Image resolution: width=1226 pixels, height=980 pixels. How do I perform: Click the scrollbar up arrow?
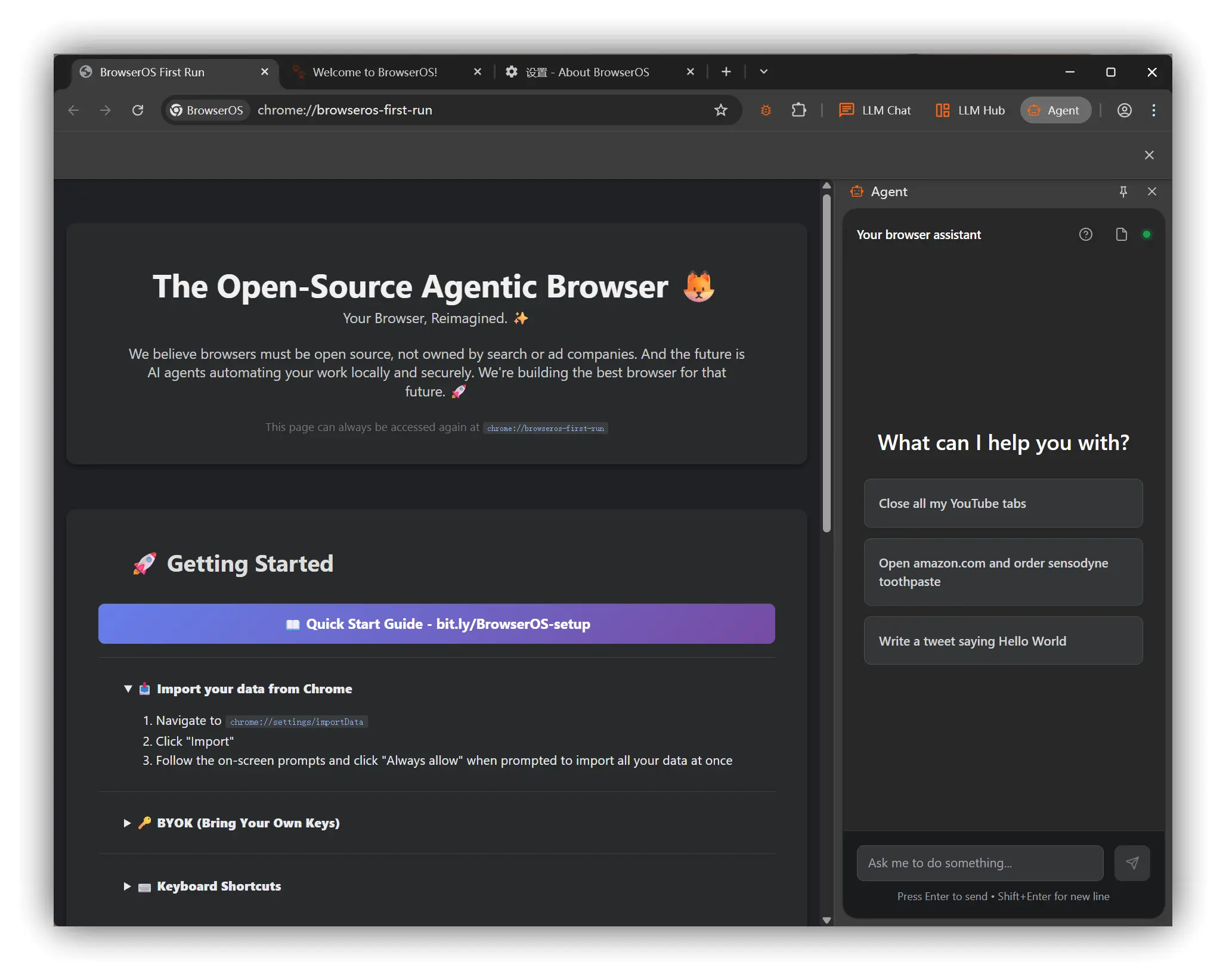pyautogui.click(x=826, y=185)
